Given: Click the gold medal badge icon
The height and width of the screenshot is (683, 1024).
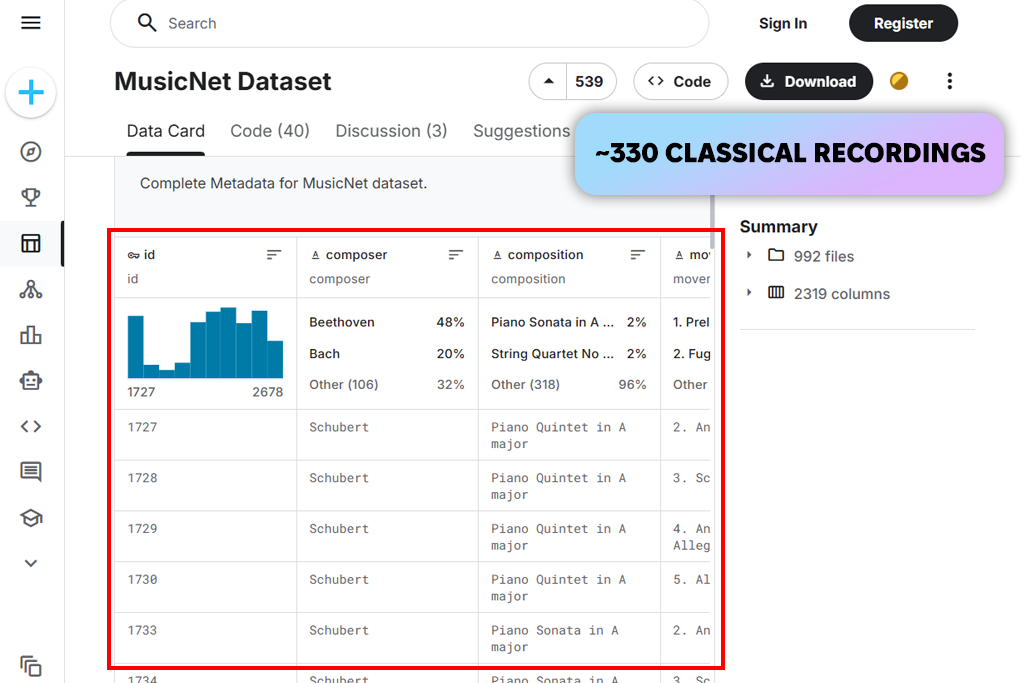Looking at the screenshot, I should point(899,81).
